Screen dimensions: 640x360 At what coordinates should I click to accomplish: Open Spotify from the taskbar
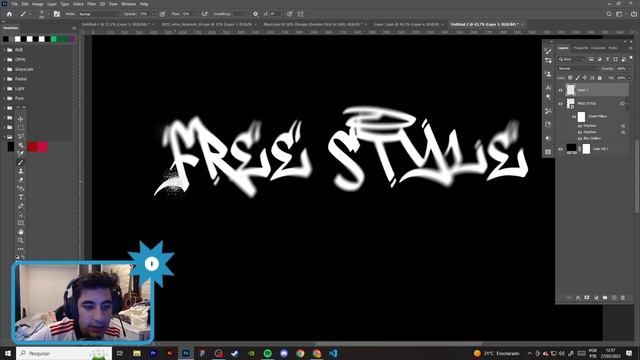[267, 353]
